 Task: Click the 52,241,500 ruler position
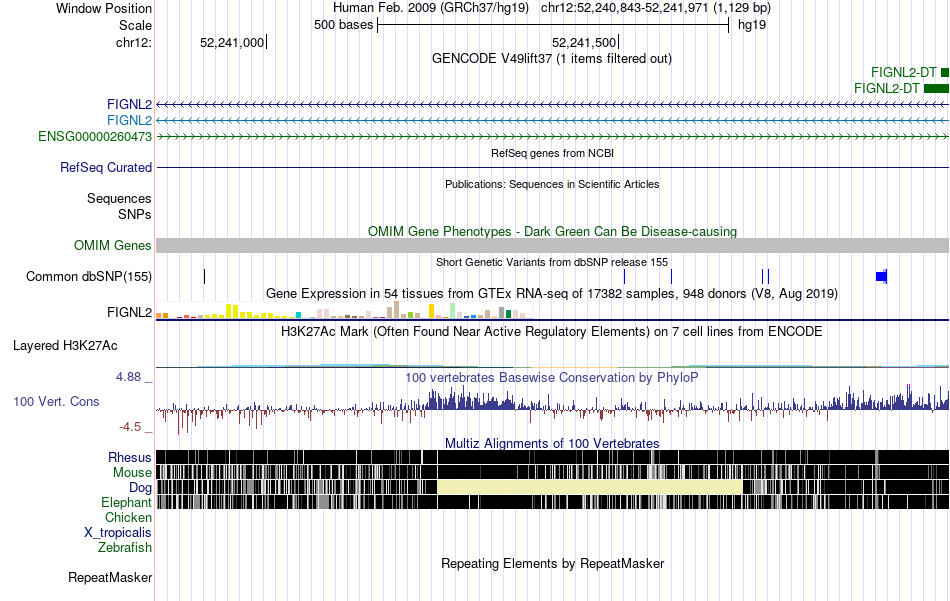click(x=584, y=42)
